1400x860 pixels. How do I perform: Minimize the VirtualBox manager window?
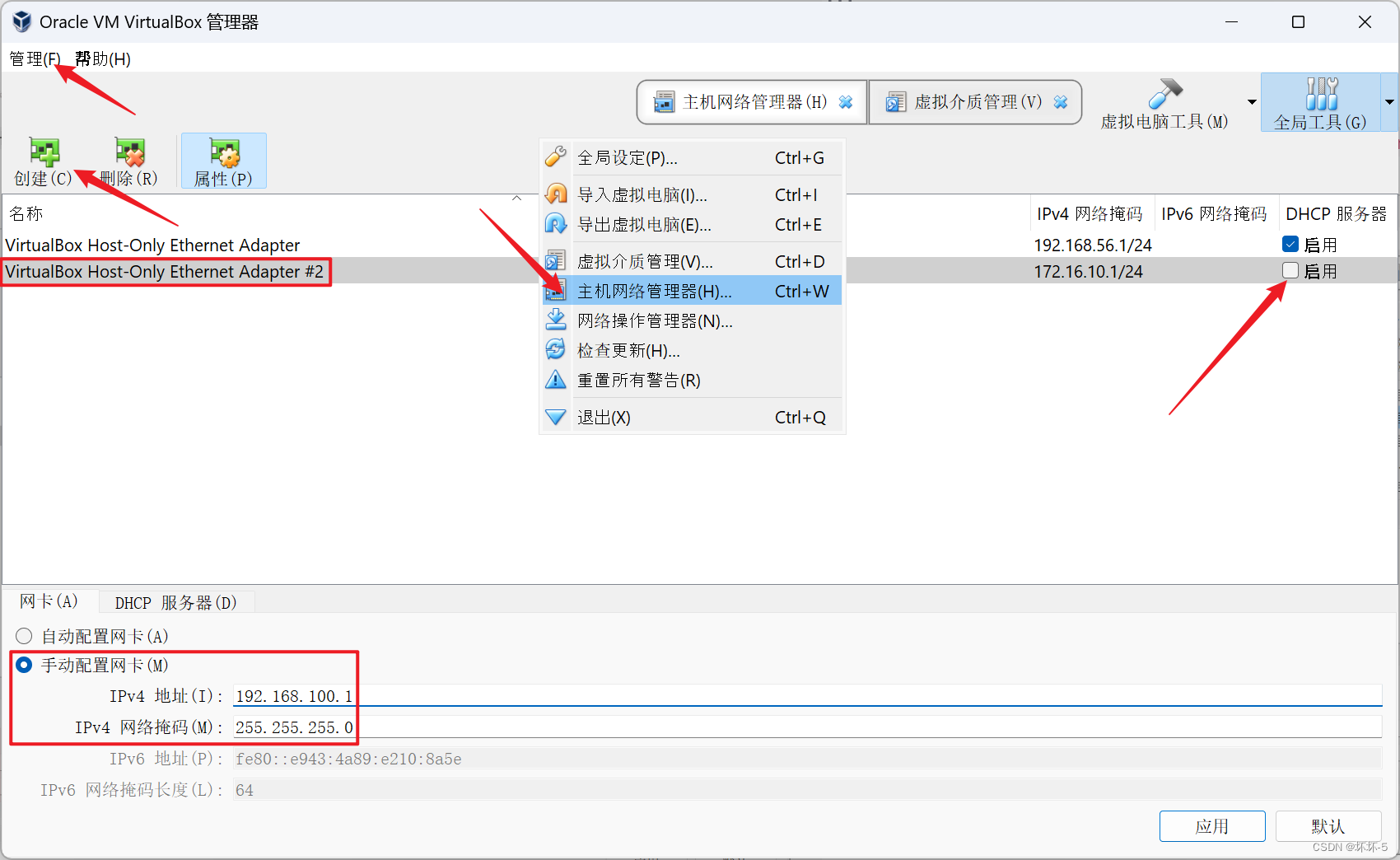coord(1232,22)
